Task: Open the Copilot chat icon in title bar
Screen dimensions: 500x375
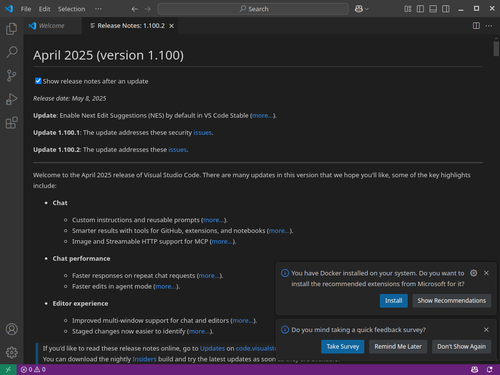Action: tap(359, 9)
